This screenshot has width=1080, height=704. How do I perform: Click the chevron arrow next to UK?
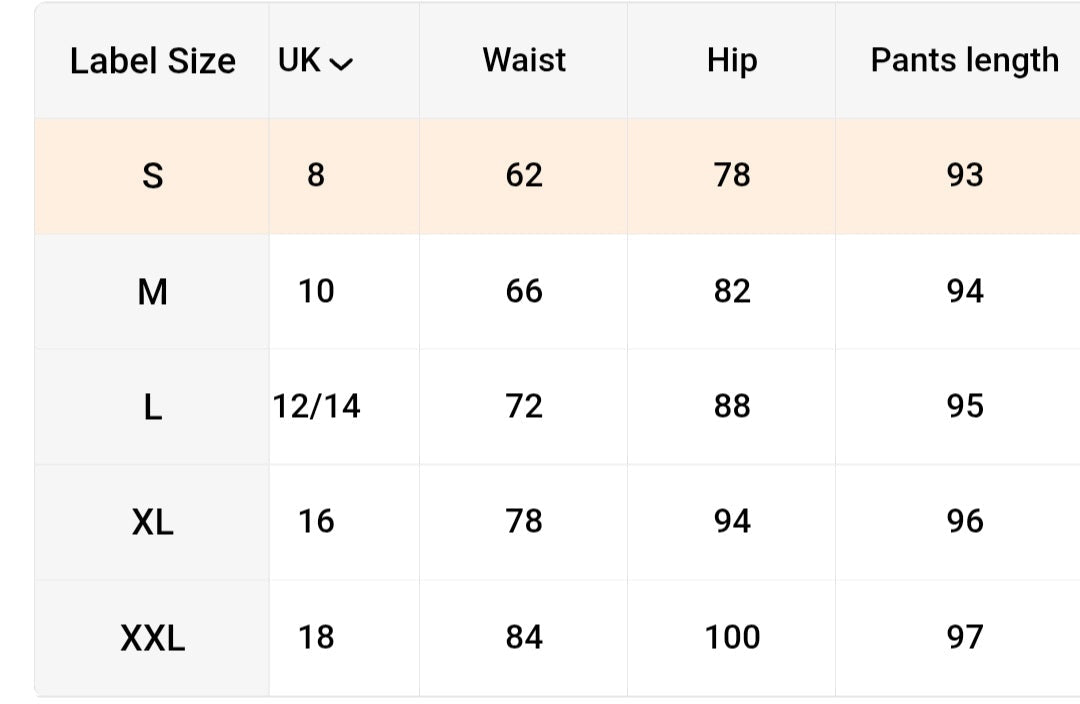[341, 64]
